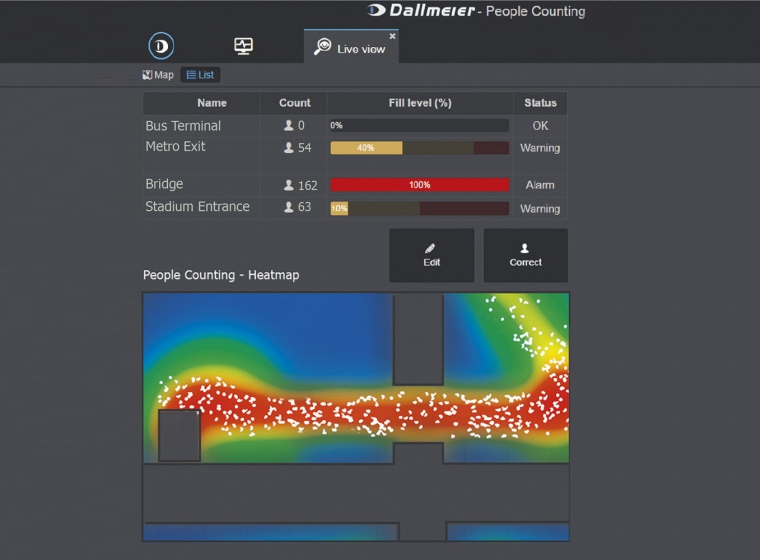Click the Correct button
760x560 pixels.
[525, 255]
